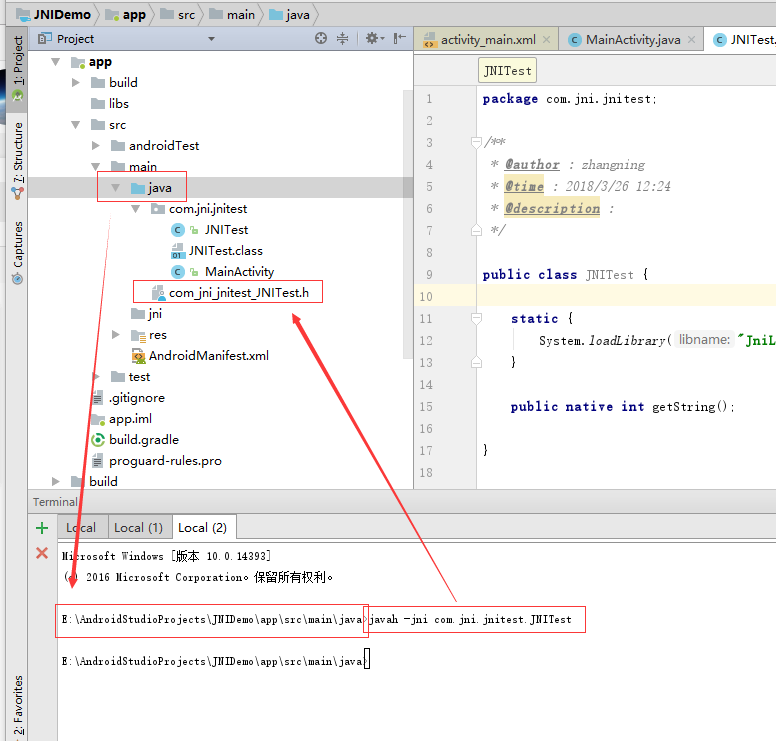Click main in the breadcrumb bar
This screenshot has width=776, height=741.
[232, 15]
